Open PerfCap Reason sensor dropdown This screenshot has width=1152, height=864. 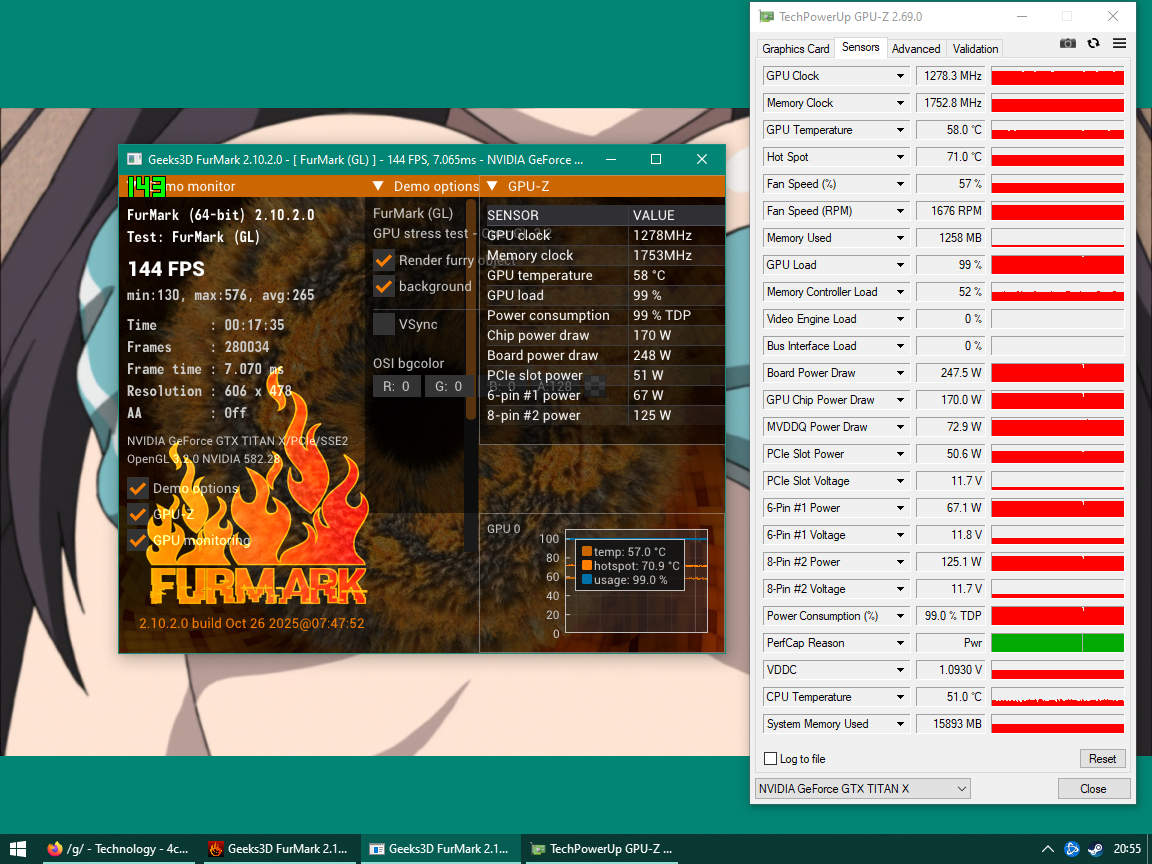(x=836, y=643)
